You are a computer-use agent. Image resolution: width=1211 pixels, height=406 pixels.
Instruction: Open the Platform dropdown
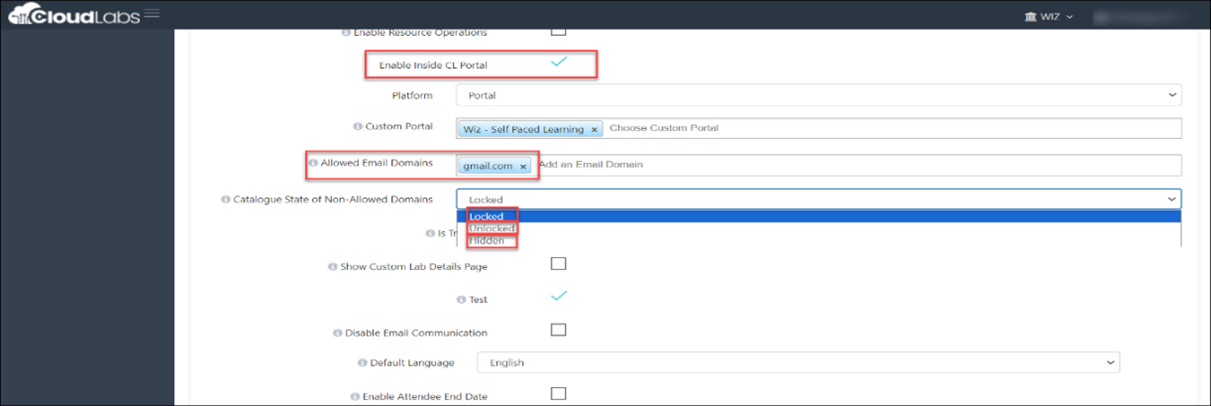coord(818,96)
